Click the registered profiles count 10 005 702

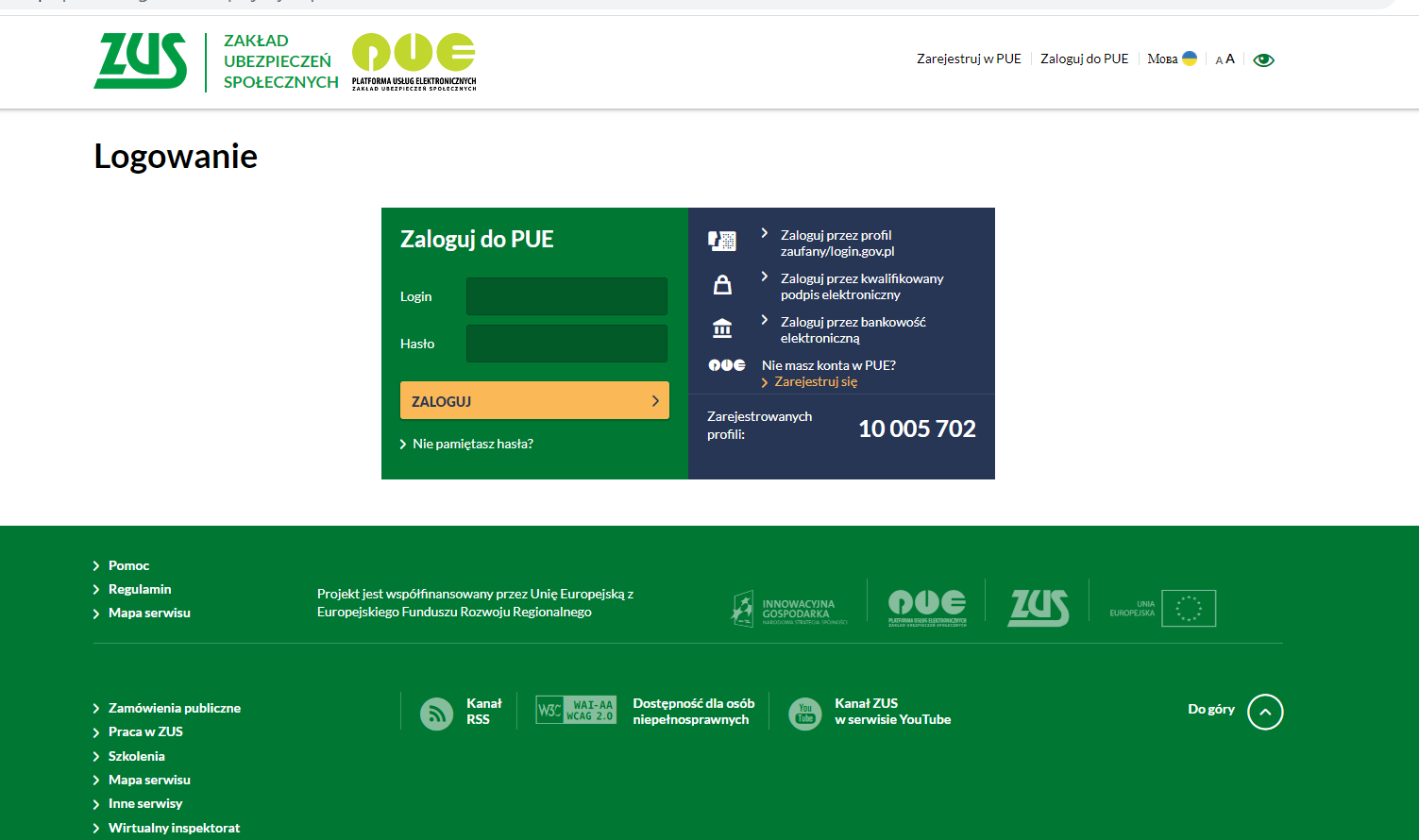917,428
